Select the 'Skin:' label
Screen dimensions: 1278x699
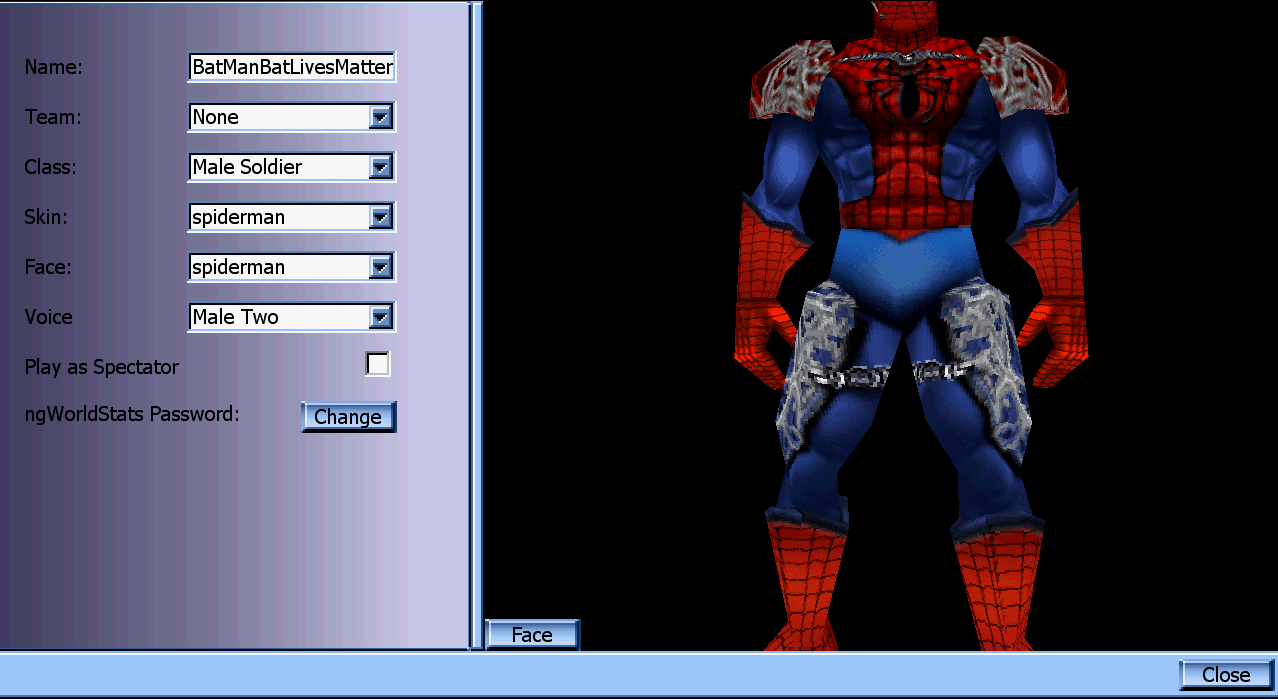point(48,217)
